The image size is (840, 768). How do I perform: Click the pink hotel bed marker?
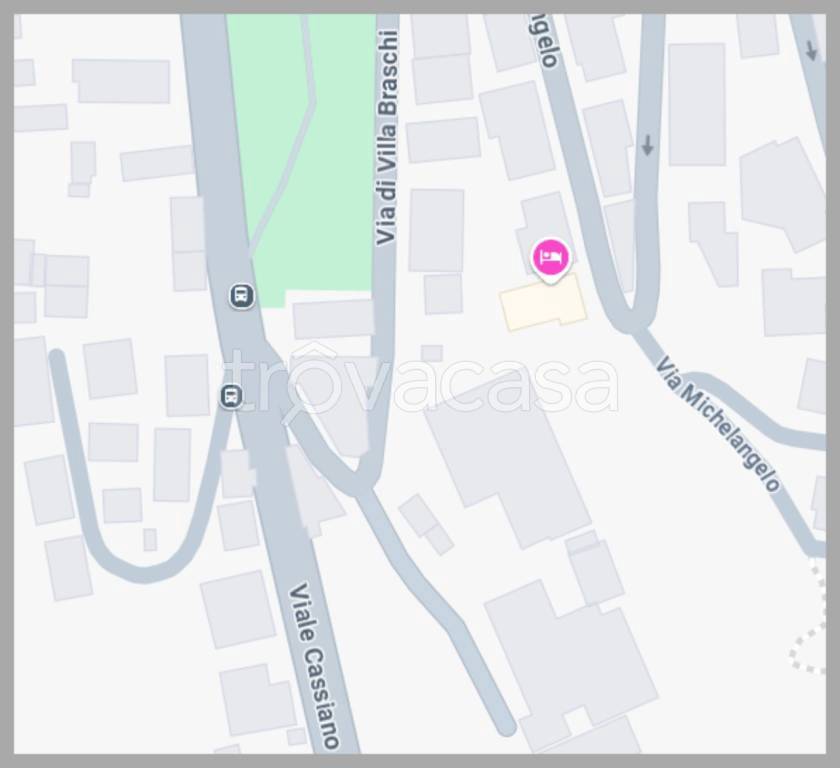pos(551,259)
